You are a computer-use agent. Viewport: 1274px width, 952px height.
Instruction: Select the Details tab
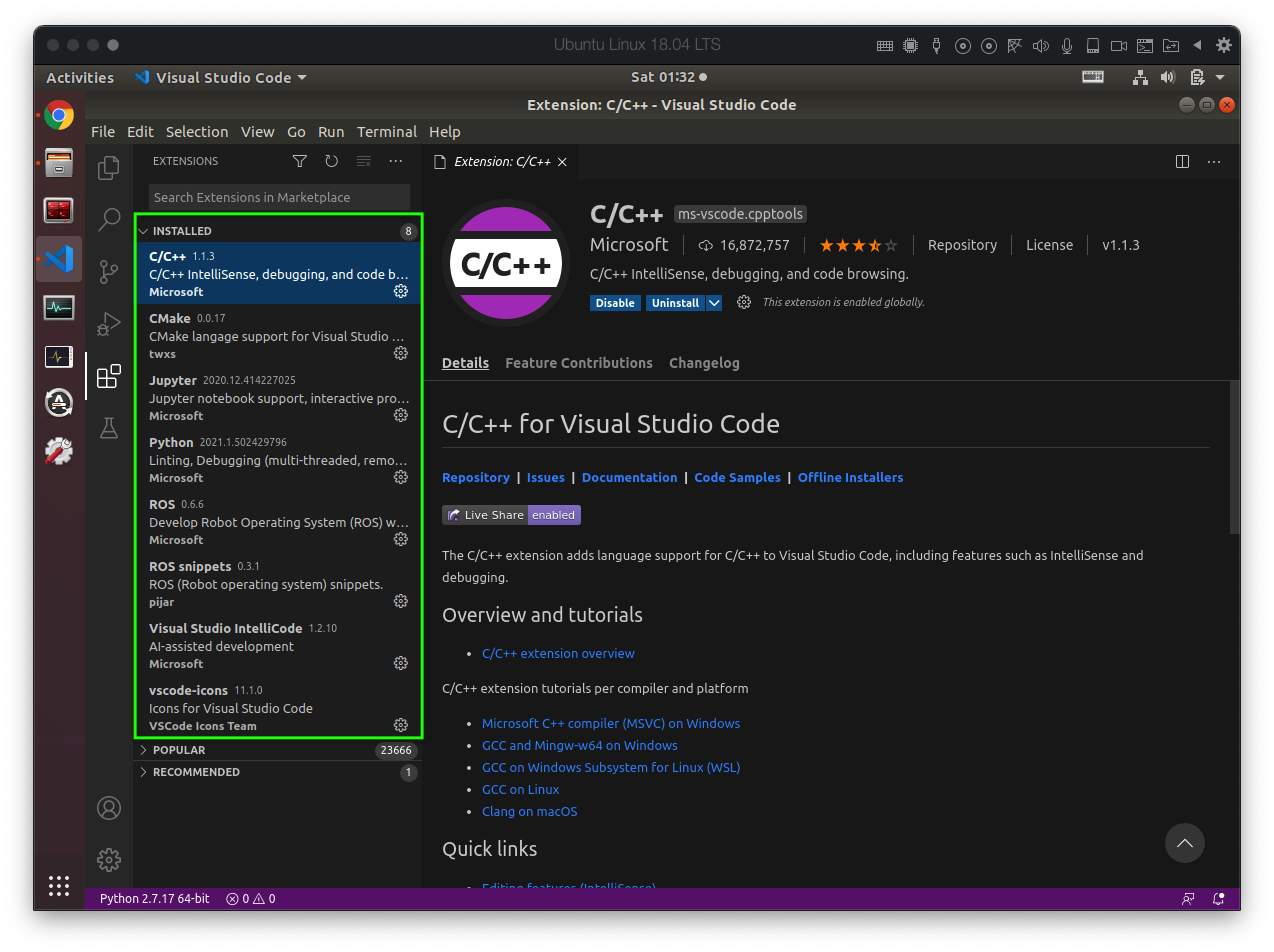point(465,363)
